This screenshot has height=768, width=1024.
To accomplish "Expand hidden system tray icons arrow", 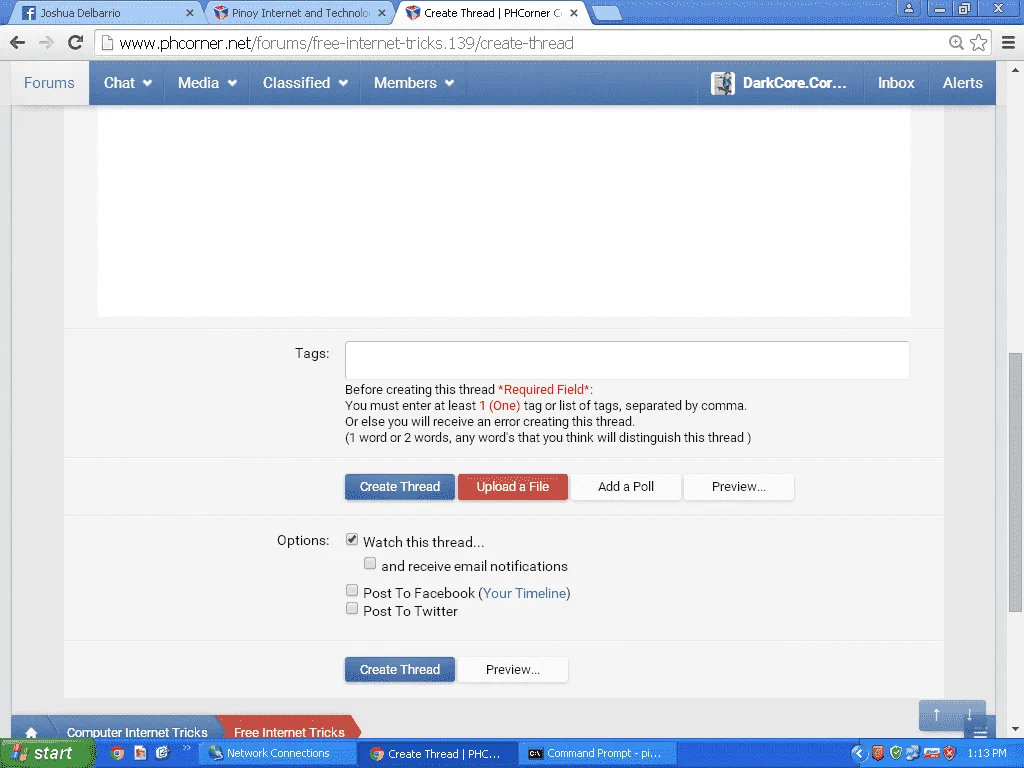I will [x=858, y=754].
